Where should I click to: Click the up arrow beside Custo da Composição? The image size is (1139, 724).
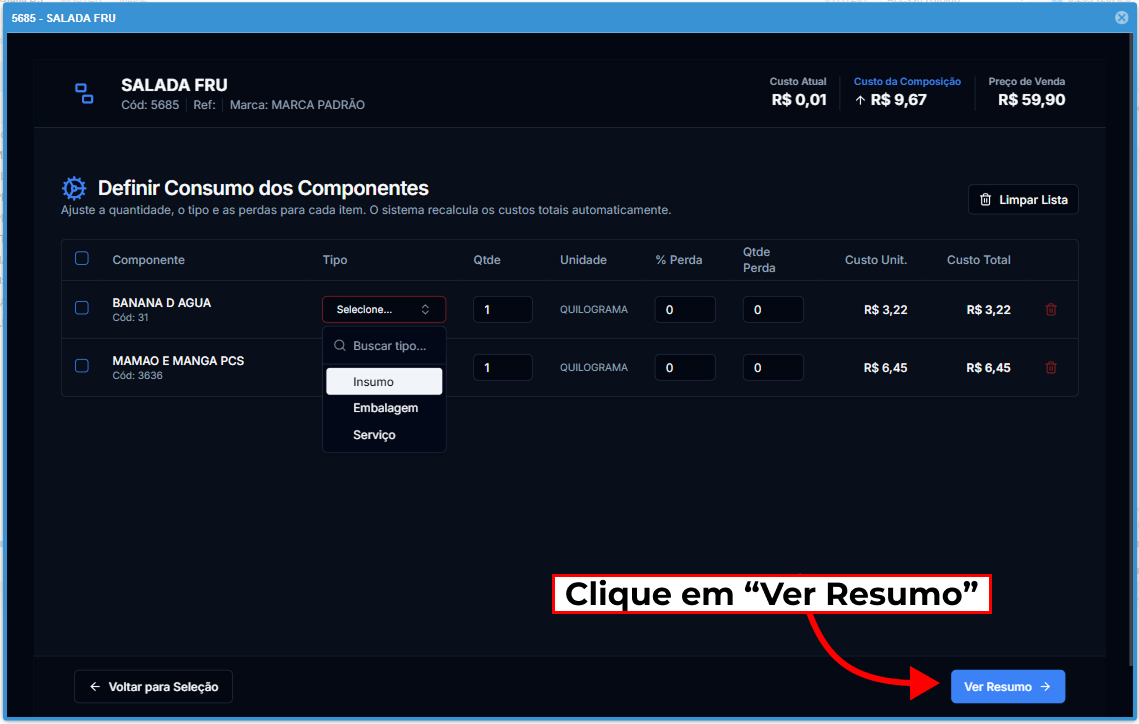click(x=860, y=100)
